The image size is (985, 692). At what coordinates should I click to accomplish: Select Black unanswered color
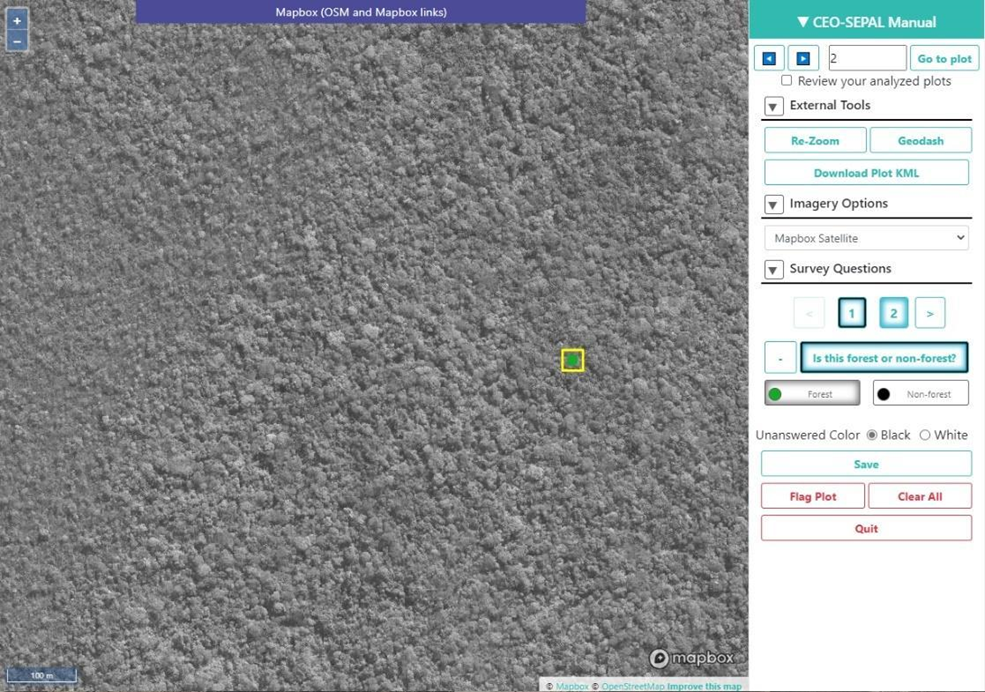click(871, 435)
